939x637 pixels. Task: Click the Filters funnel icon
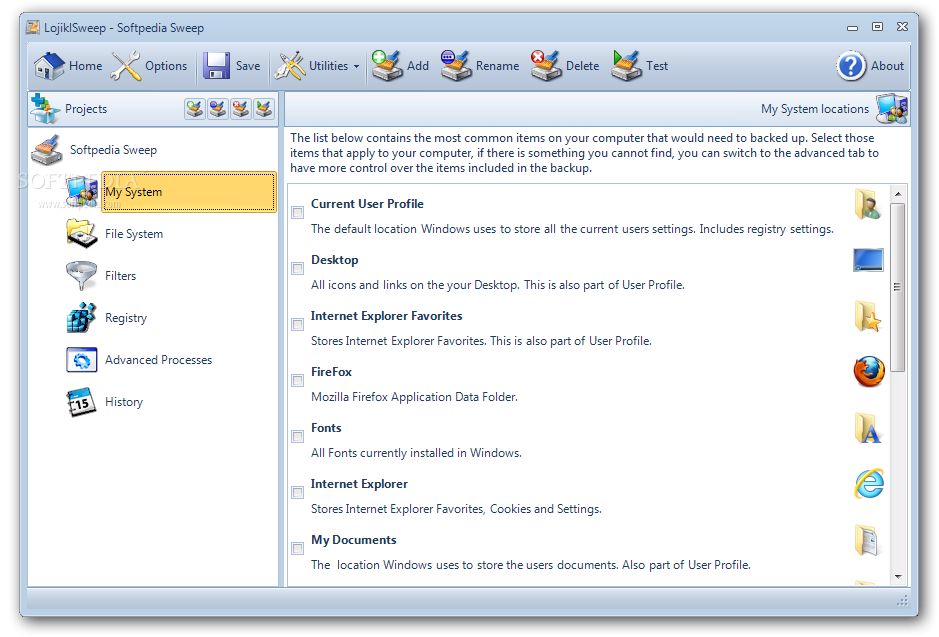coord(81,275)
